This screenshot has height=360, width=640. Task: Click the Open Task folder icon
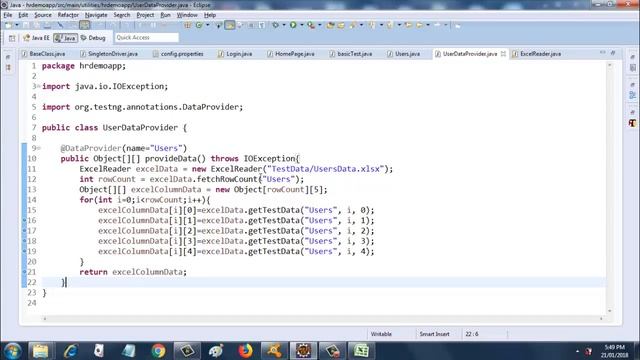pyautogui.click(x=341, y=25)
